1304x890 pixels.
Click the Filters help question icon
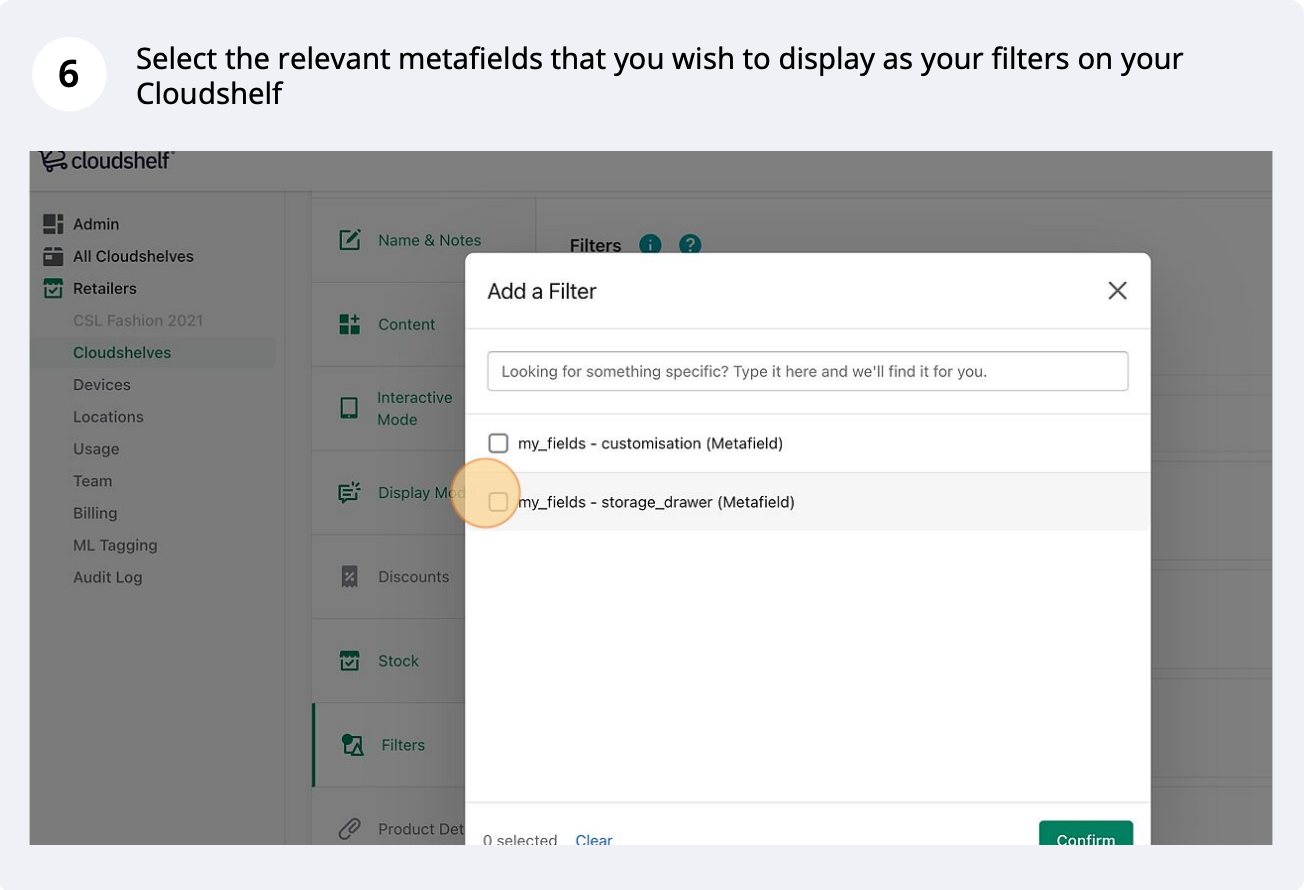[690, 245]
